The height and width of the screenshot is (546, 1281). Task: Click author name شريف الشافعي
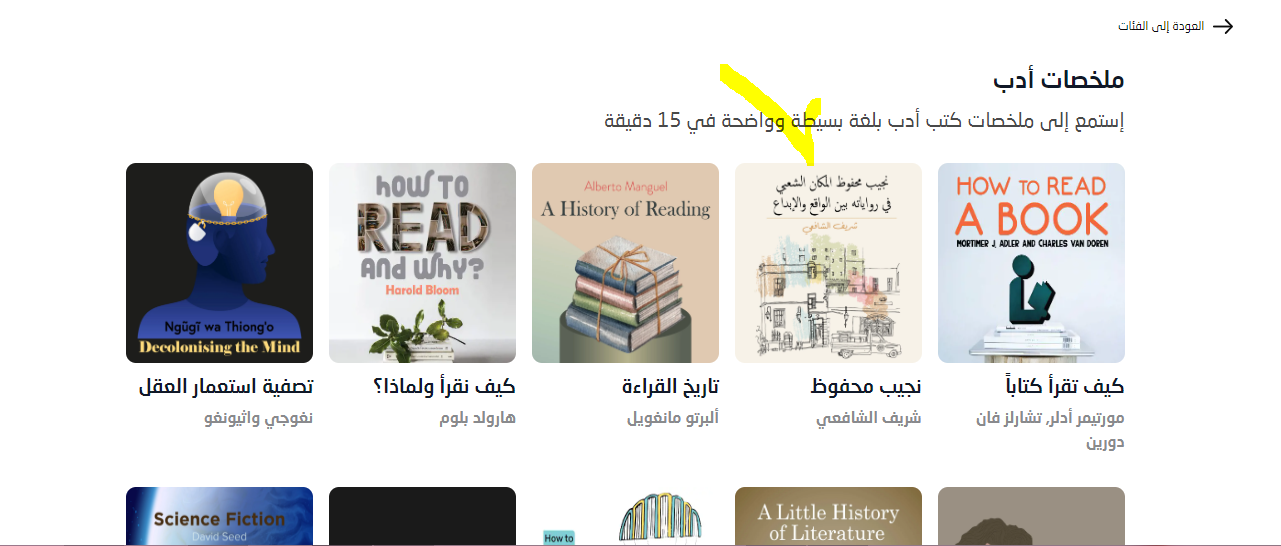pos(868,418)
